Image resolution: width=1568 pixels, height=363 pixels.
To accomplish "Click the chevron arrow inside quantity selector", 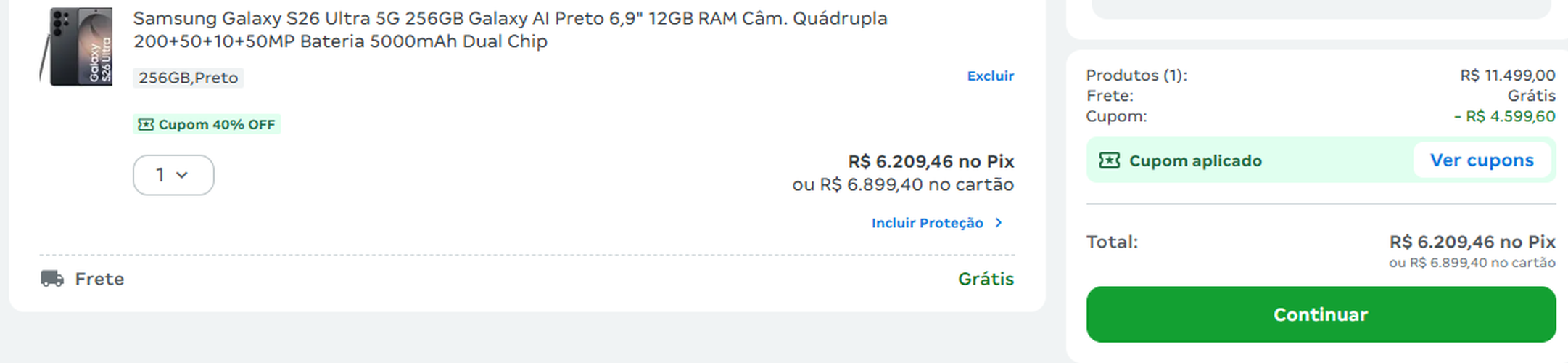I will point(182,175).
